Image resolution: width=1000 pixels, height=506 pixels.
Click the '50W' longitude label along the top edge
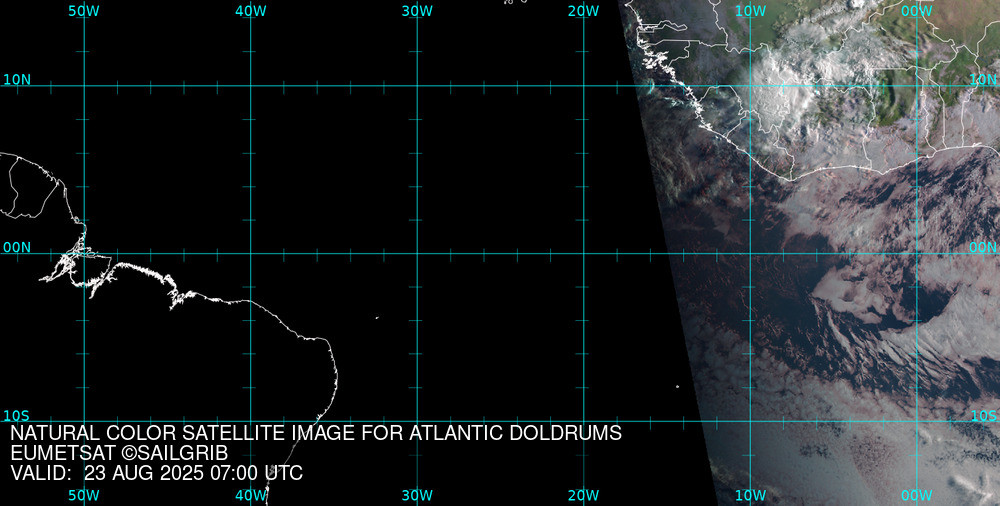pos(84,11)
